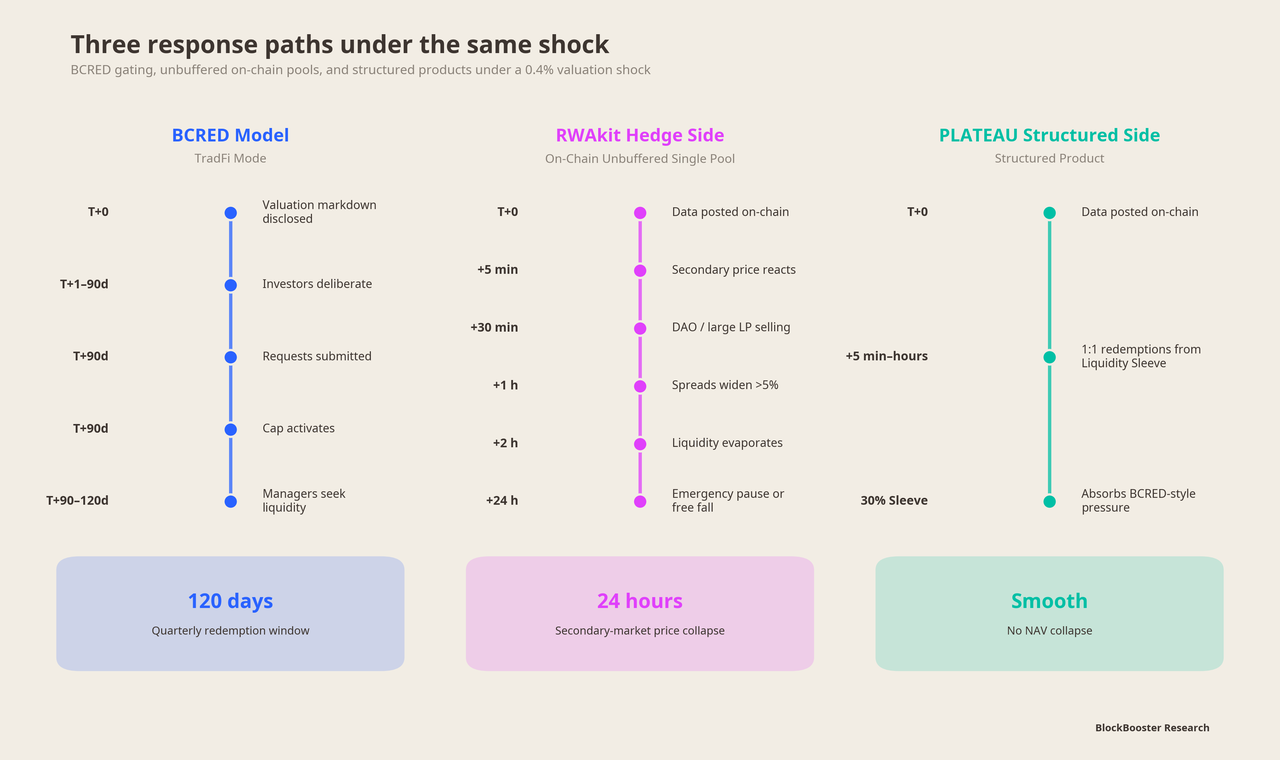1280x760 pixels.
Task: Click the green '+5 min–hours' redemption dot
Action: coord(1049,357)
